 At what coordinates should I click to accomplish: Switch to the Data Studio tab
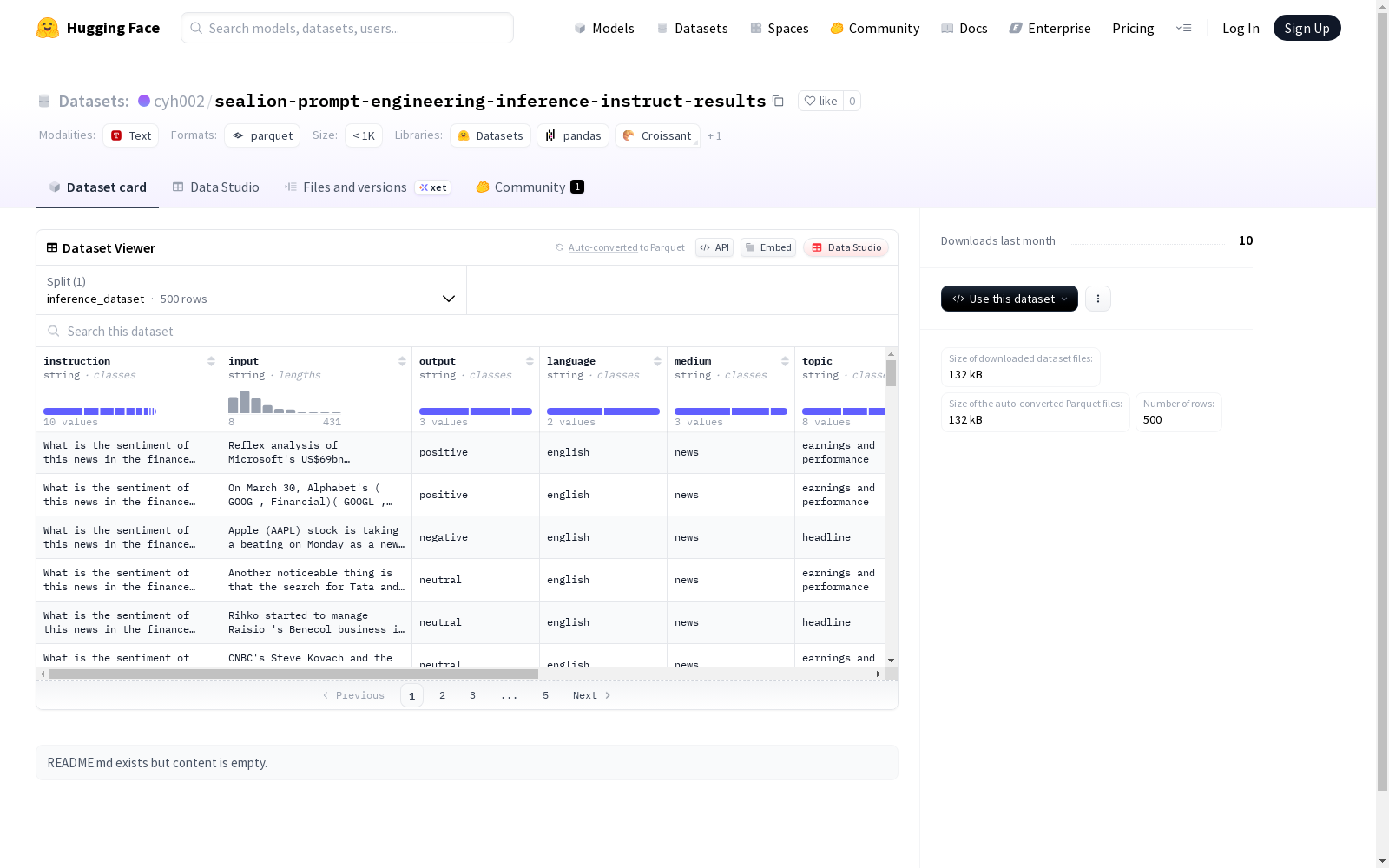pos(215,187)
